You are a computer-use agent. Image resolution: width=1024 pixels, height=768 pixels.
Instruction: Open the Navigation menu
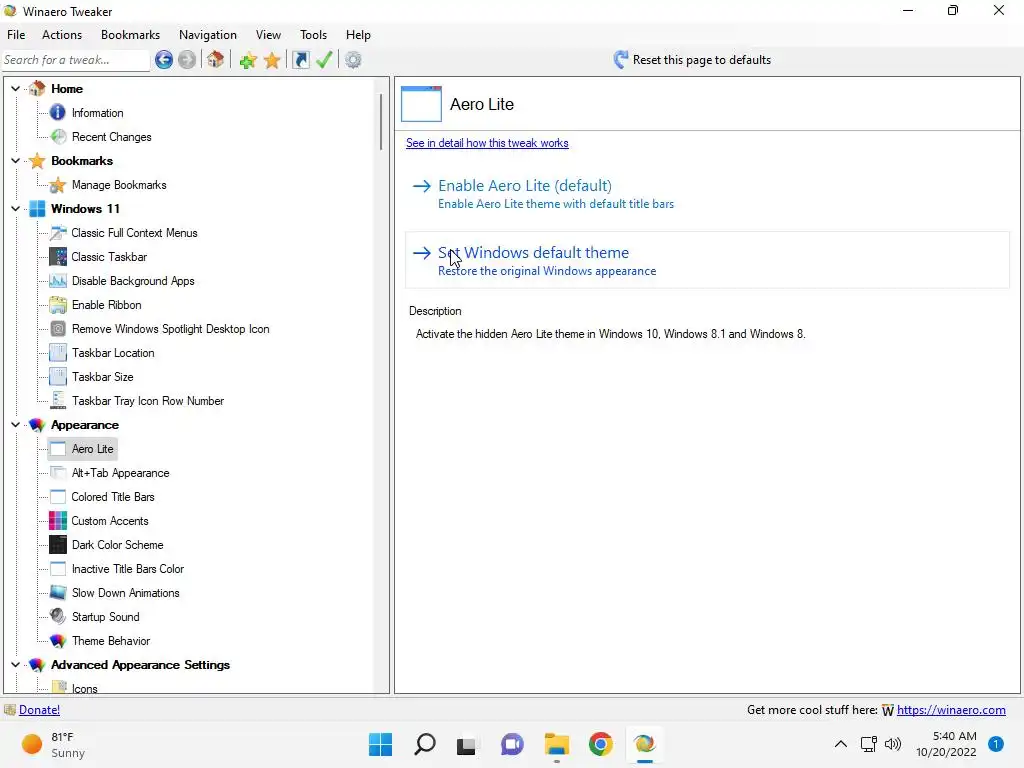208,35
